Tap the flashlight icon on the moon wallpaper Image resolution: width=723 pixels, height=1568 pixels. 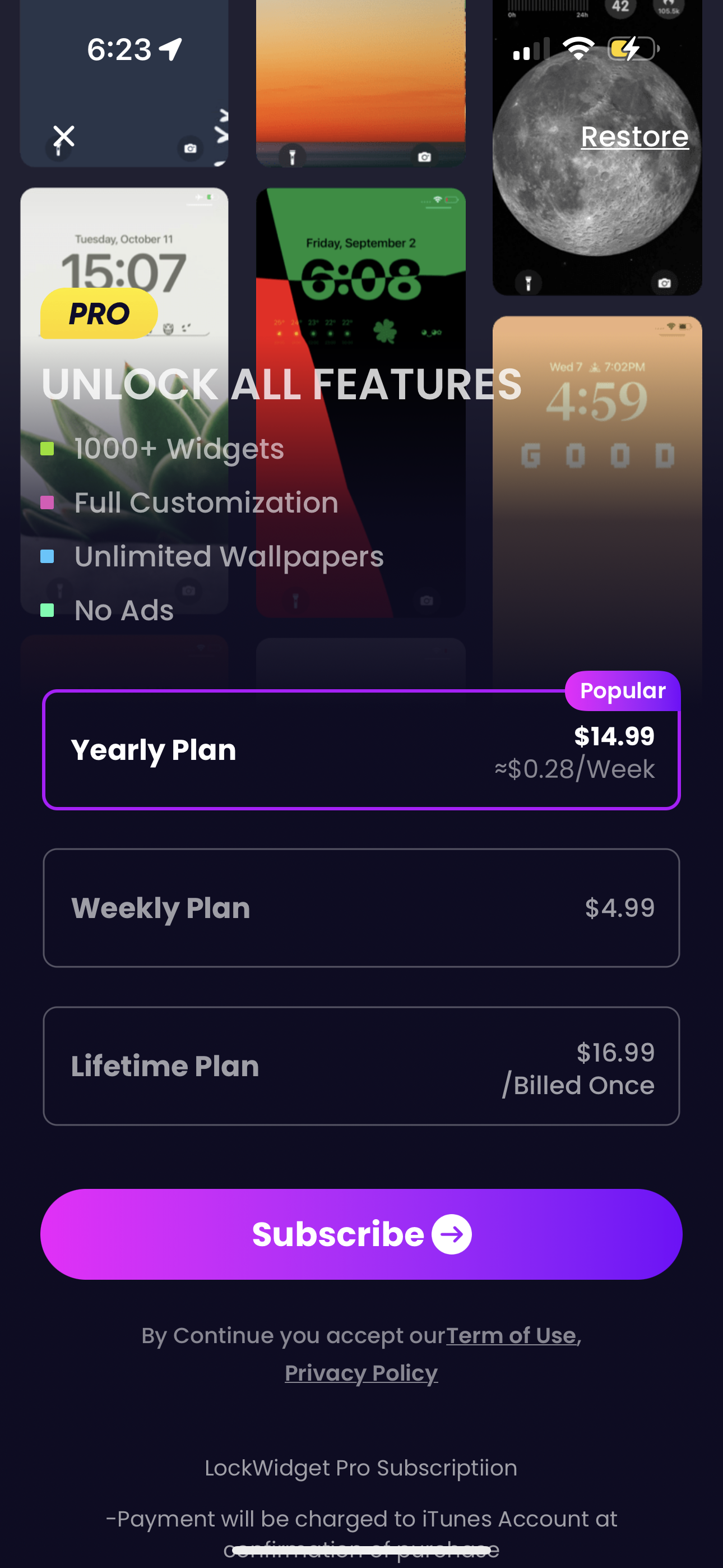pos(529,283)
